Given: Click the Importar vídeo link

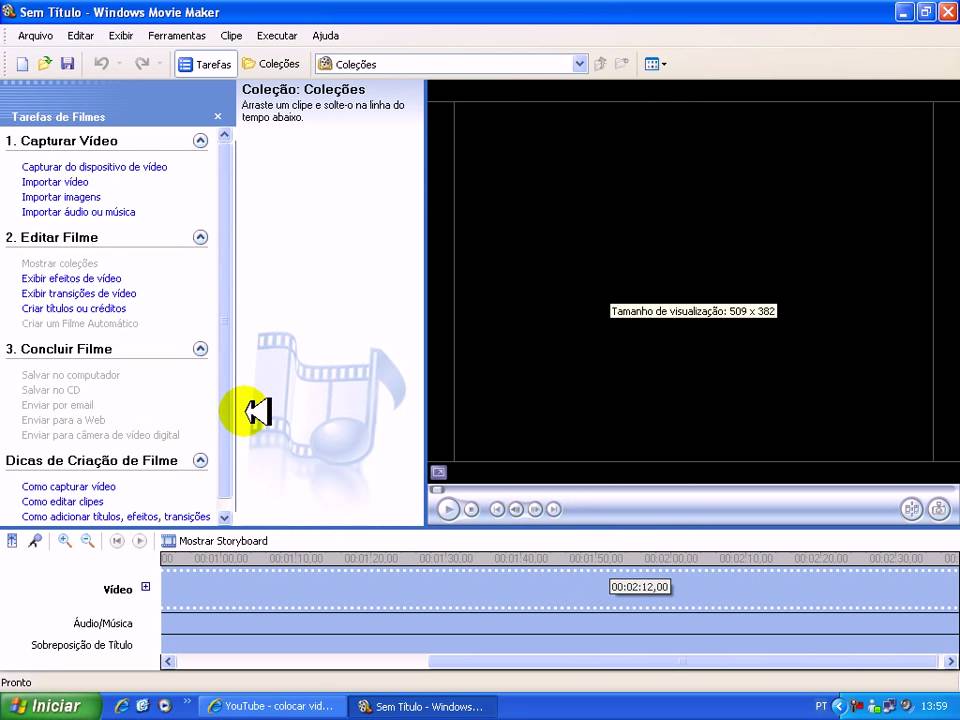Looking at the screenshot, I should coord(55,182).
